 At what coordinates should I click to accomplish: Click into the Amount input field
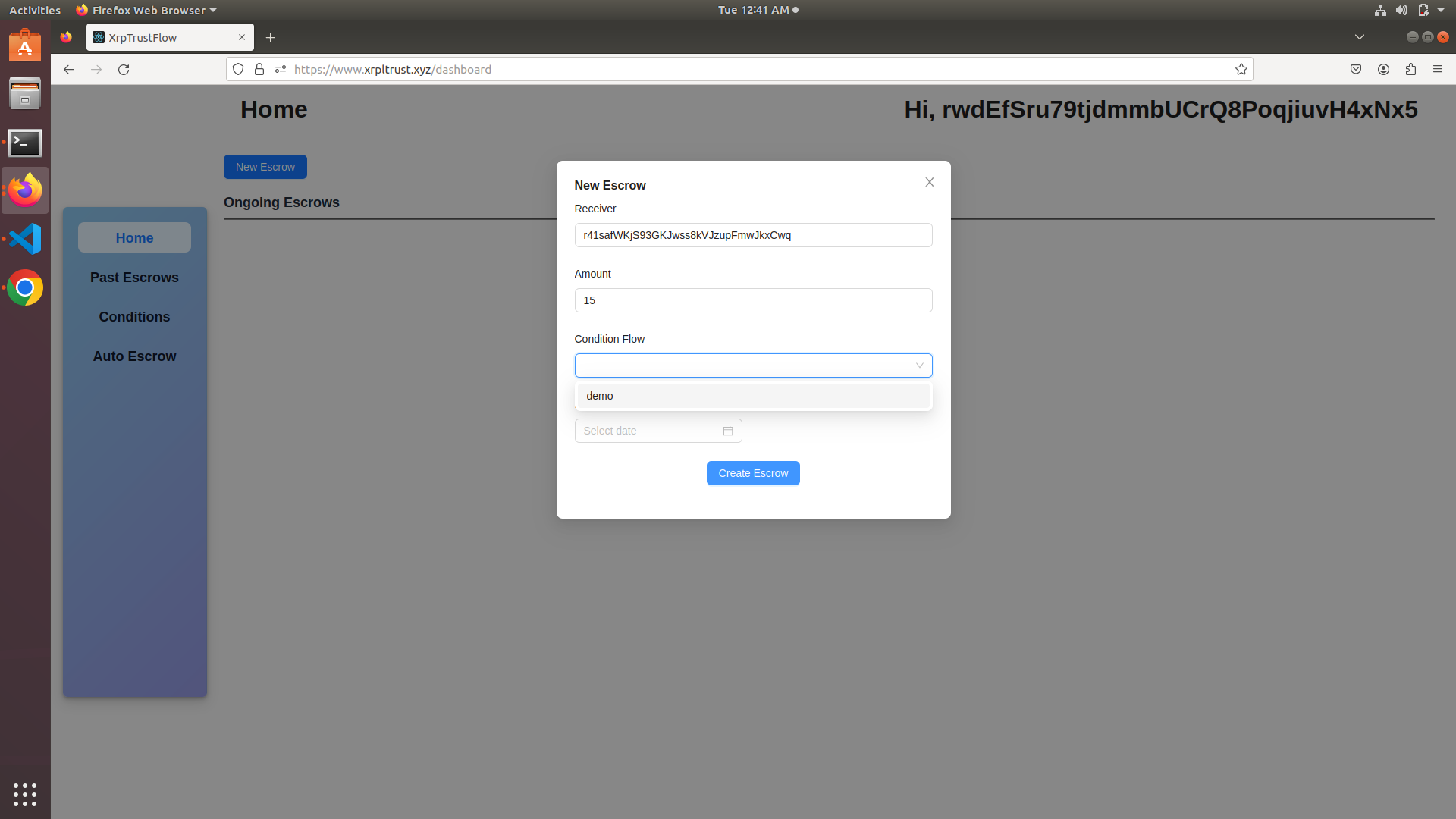[752, 300]
